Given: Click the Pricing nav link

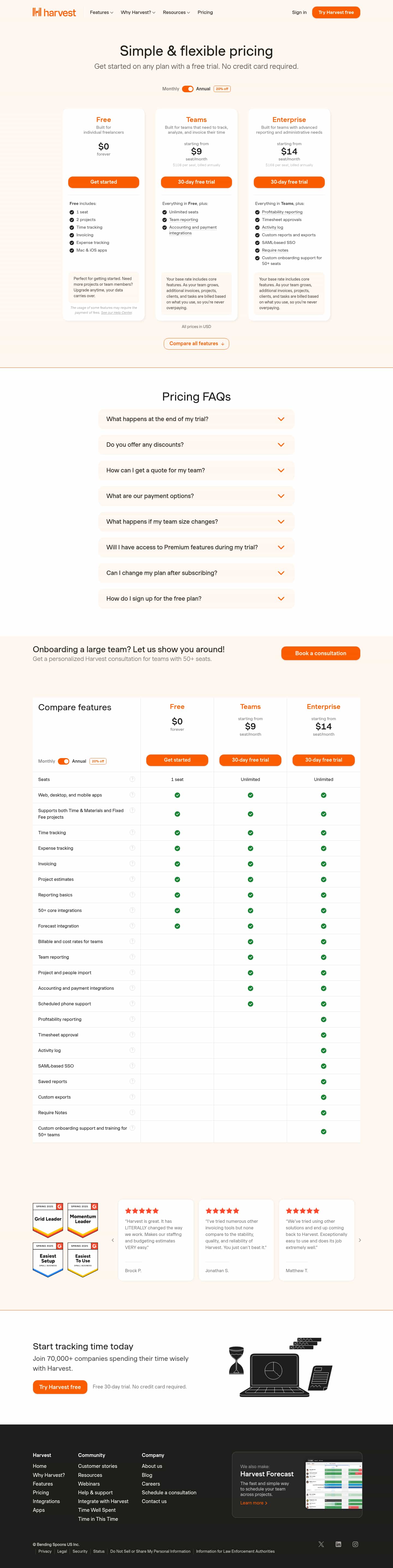Looking at the screenshot, I should point(205,12).
